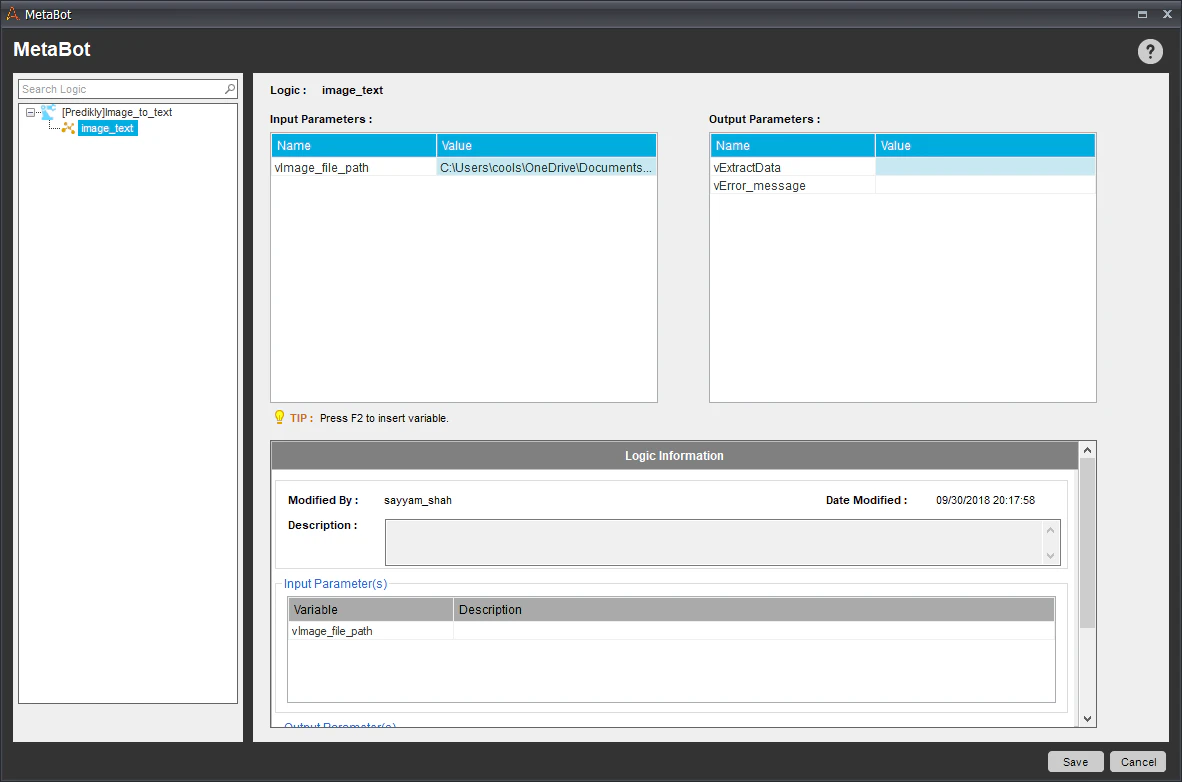The width and height of the screenshot is (1182, 782).
Task: Close the MetaBot window
Action: (x=1167, y=14)
